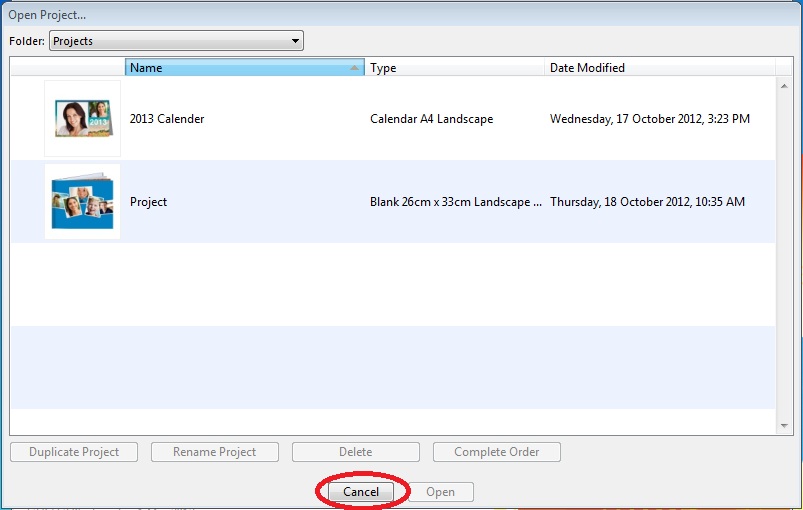Open the Folder dropdown showing Projects

176,41
